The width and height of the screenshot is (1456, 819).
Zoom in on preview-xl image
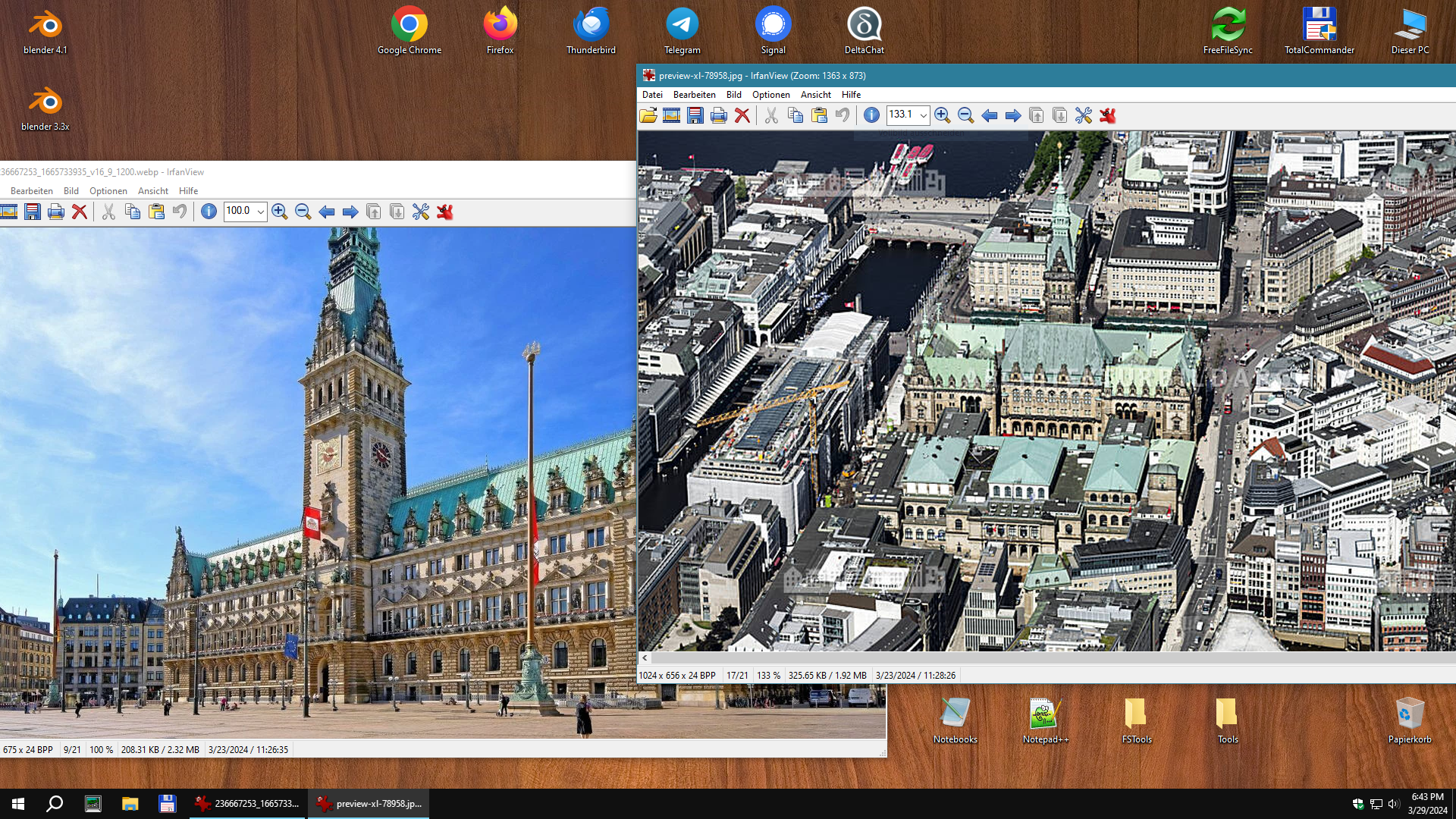click(x=942, y=115)
